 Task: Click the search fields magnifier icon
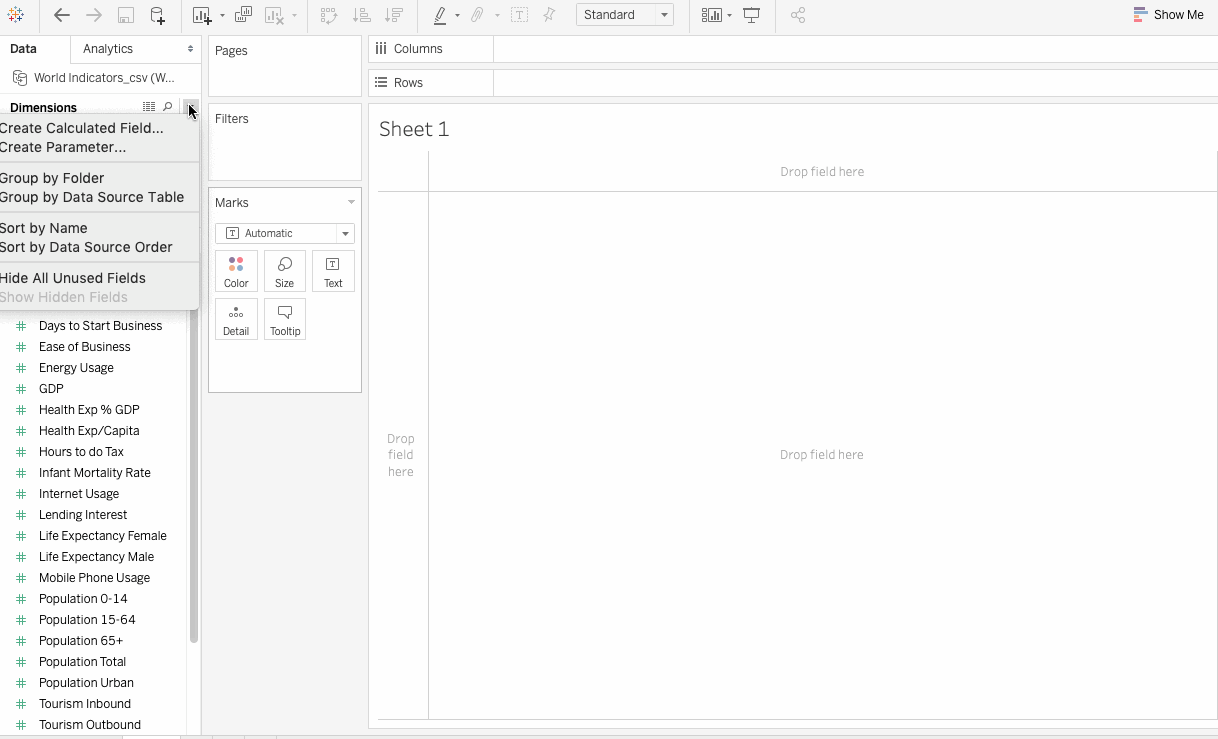coord(168,107)
